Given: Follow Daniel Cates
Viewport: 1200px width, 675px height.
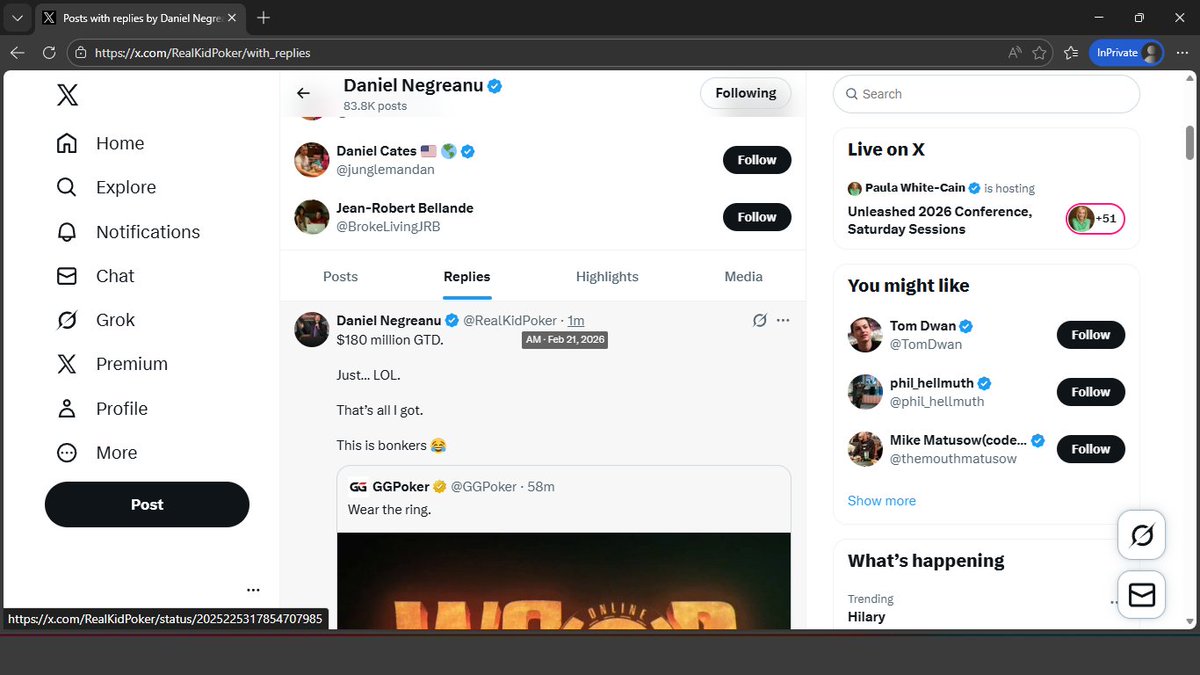Looking at the screenshot, I should click(x=757, y=160).
